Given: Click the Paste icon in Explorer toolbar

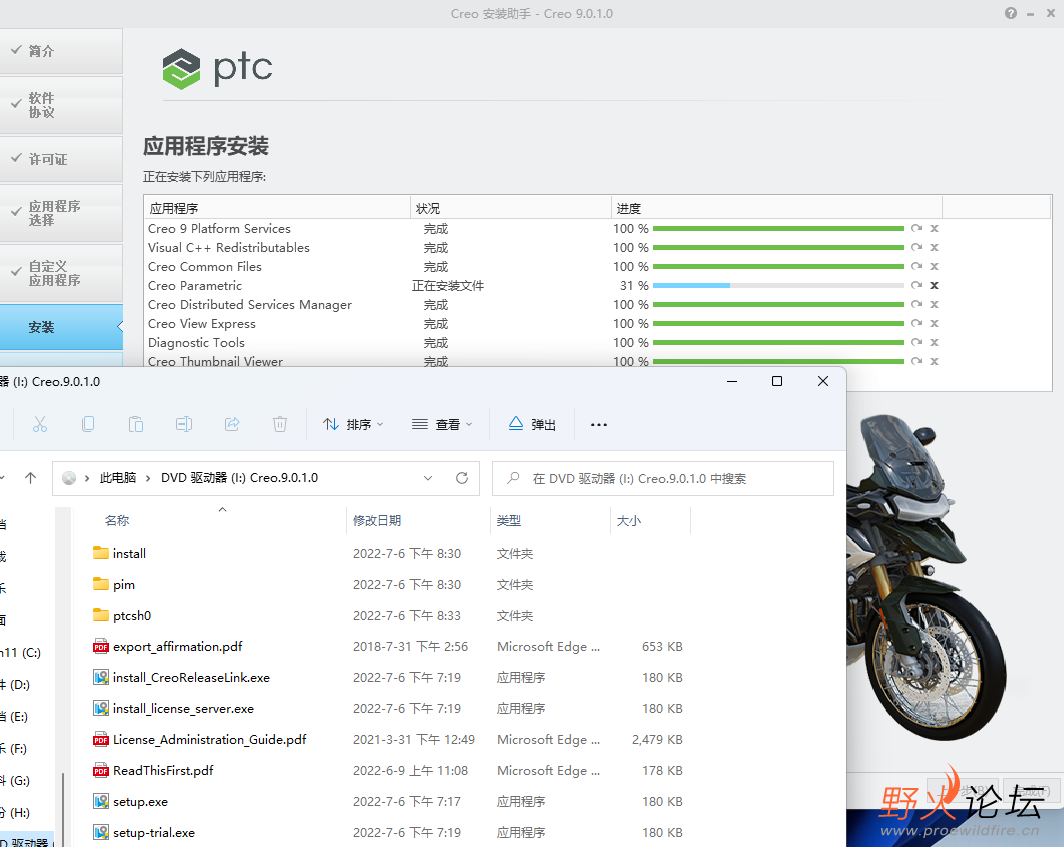Looking at the screenshot, I should point(136,424).
